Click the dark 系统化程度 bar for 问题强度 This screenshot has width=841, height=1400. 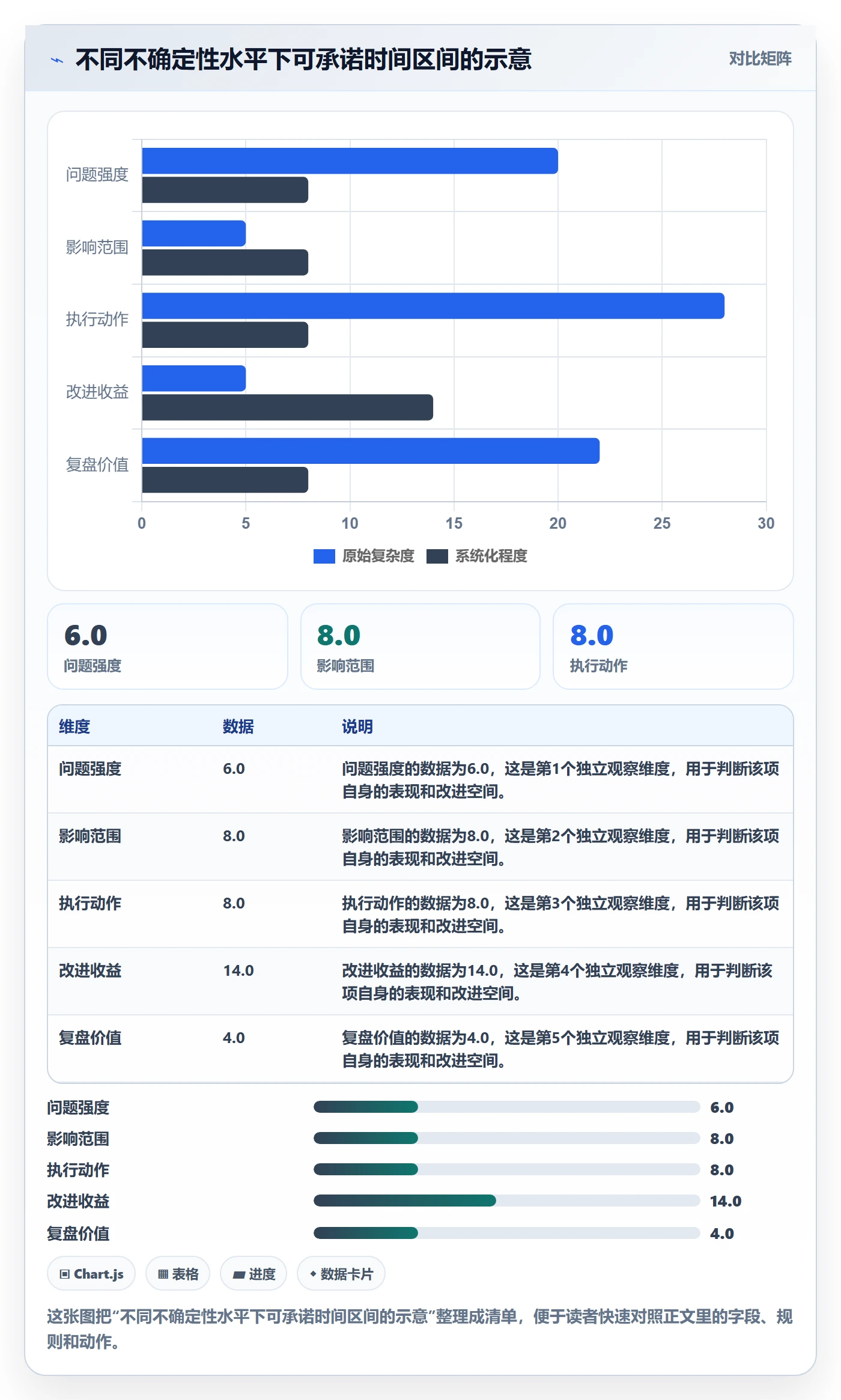[225, 190]
